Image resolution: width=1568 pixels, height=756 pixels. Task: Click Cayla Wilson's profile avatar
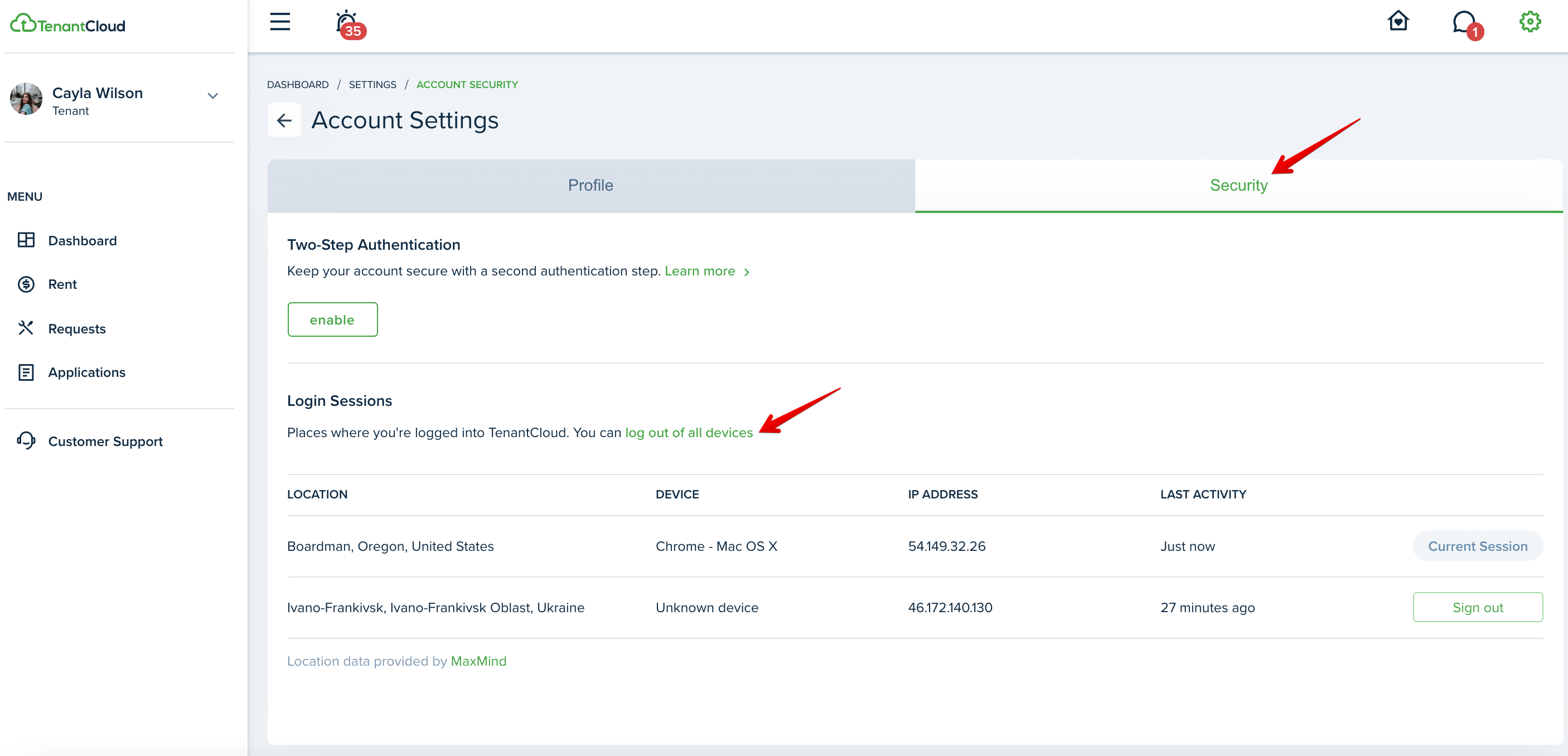click(26, 99)
